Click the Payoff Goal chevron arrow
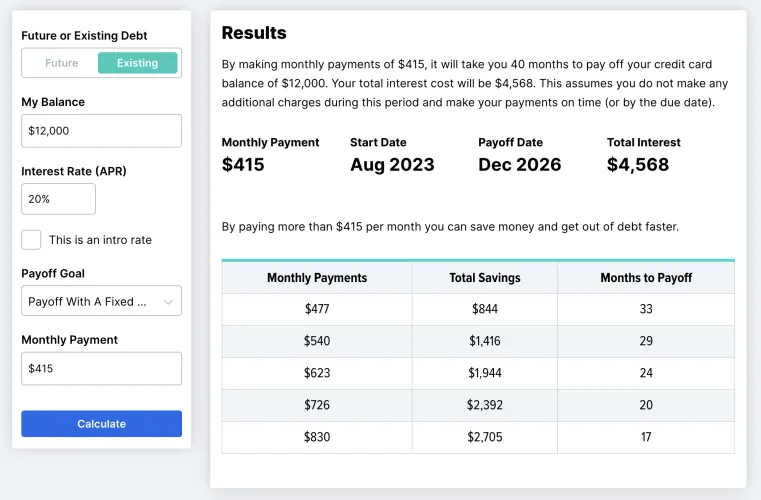Viewport: 761px width, 500px height. coord(168,301)
